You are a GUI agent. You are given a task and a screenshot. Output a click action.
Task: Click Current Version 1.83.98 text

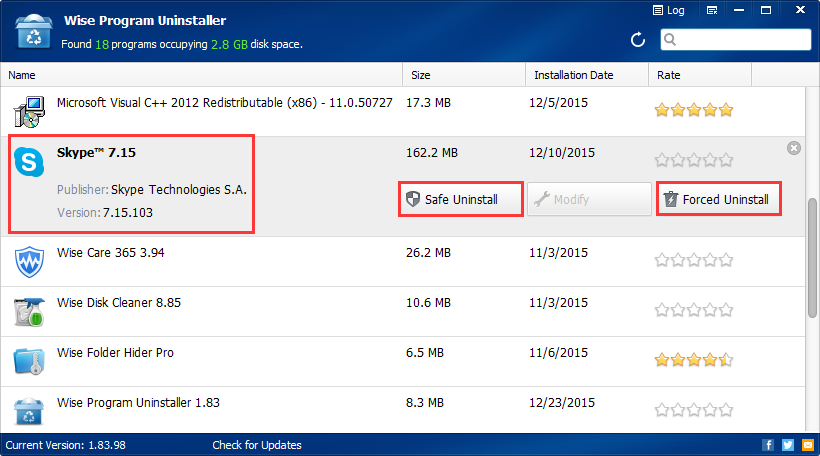pyautogui.click(x=65, y=445)
